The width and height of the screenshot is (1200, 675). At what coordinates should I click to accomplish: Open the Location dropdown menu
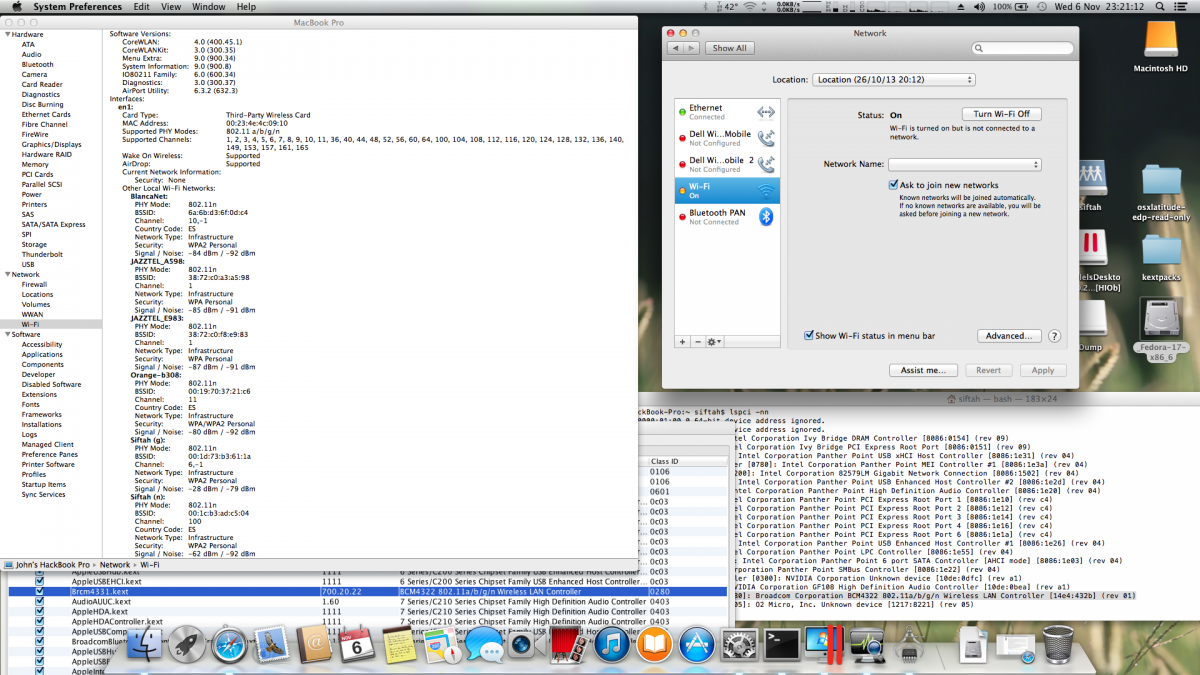(893, 80)
